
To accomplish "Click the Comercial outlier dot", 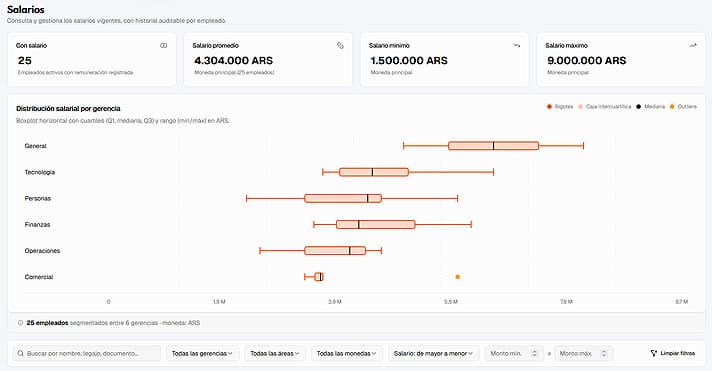I will 458,277.
